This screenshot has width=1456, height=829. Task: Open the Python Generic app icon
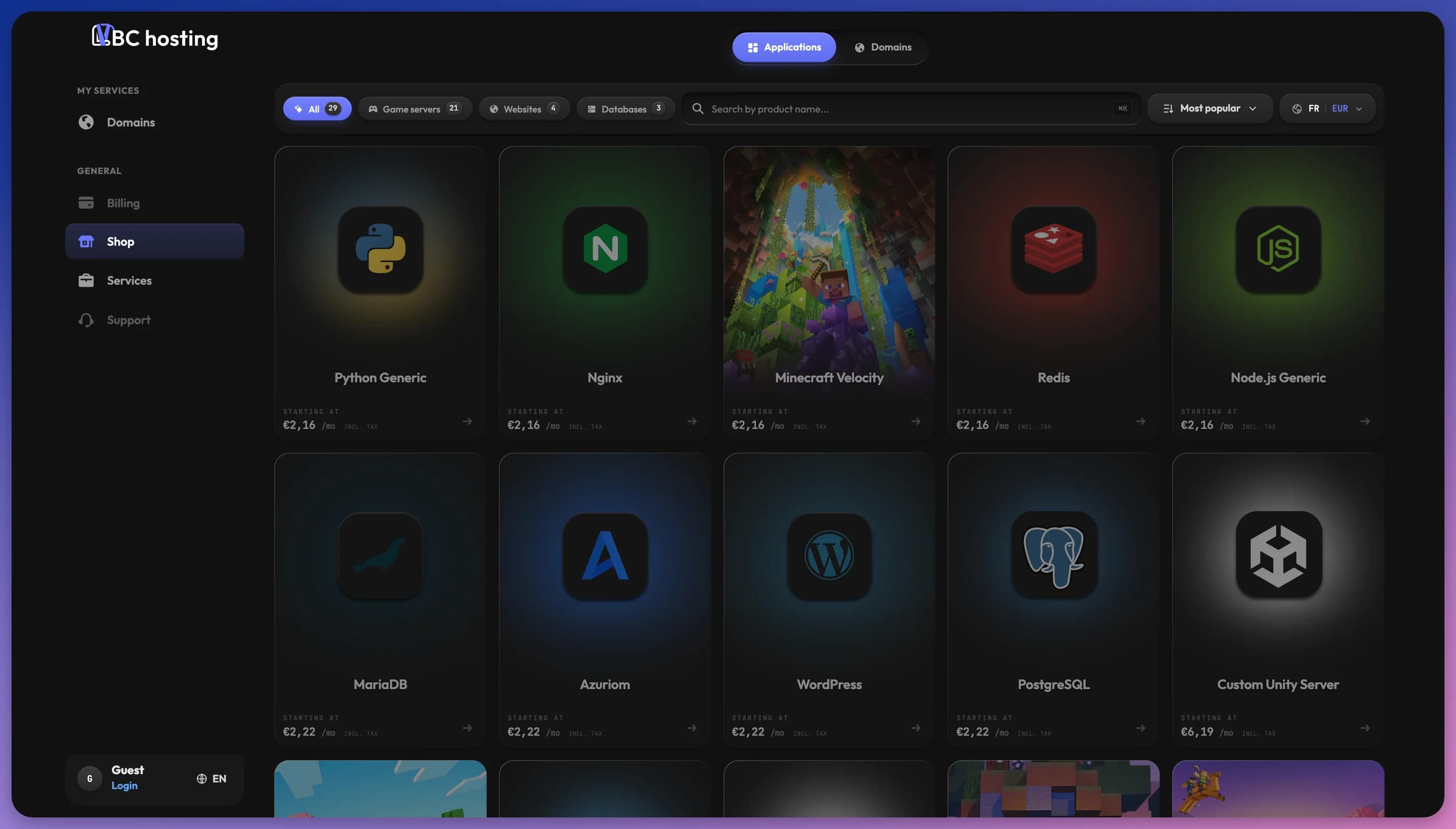click(380, 250)
